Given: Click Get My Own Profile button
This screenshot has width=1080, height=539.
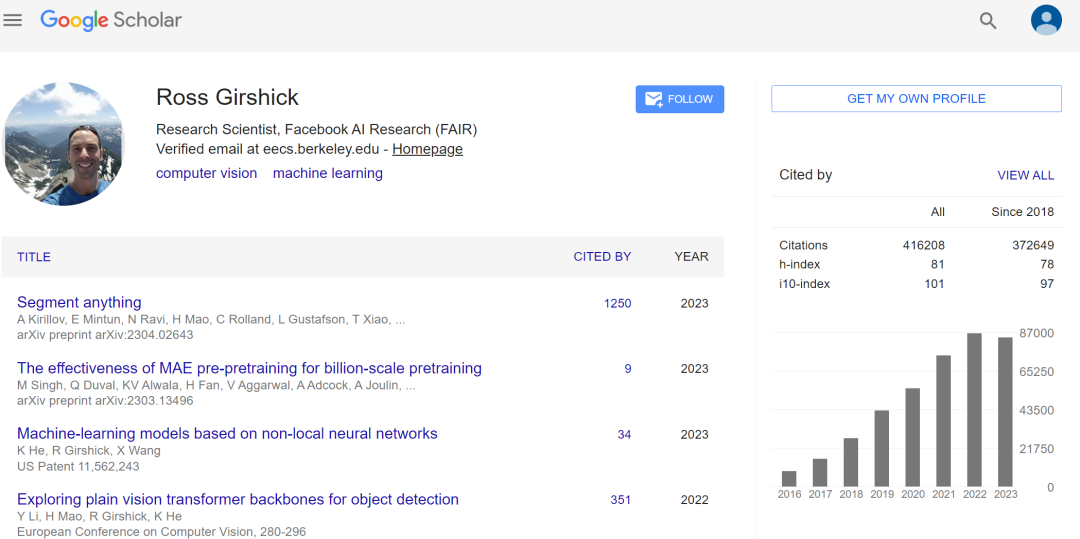Looking at the screenshot, I should (916, 99).
